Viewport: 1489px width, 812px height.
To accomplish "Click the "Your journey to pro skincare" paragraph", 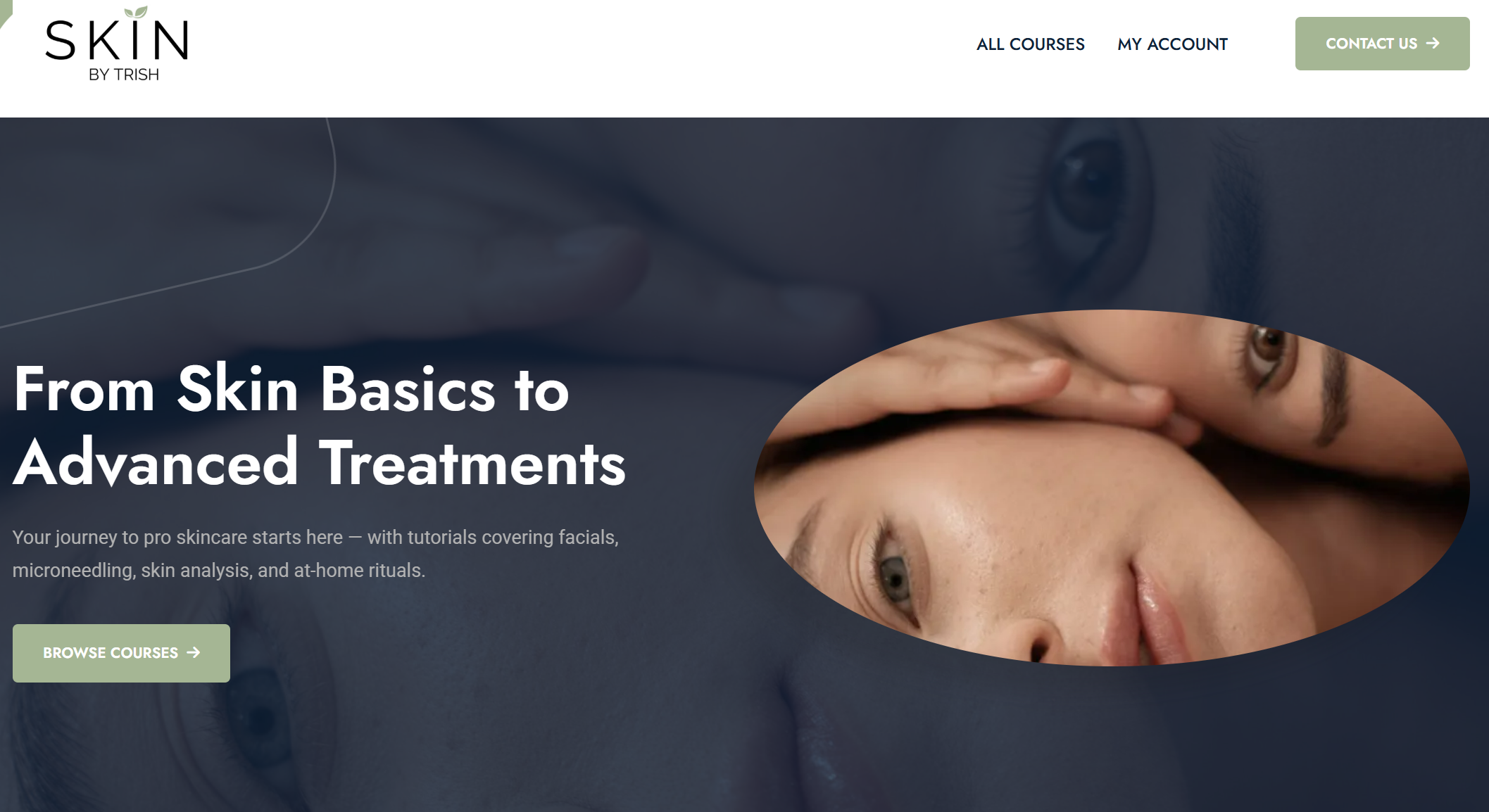I will pos(315,554).
